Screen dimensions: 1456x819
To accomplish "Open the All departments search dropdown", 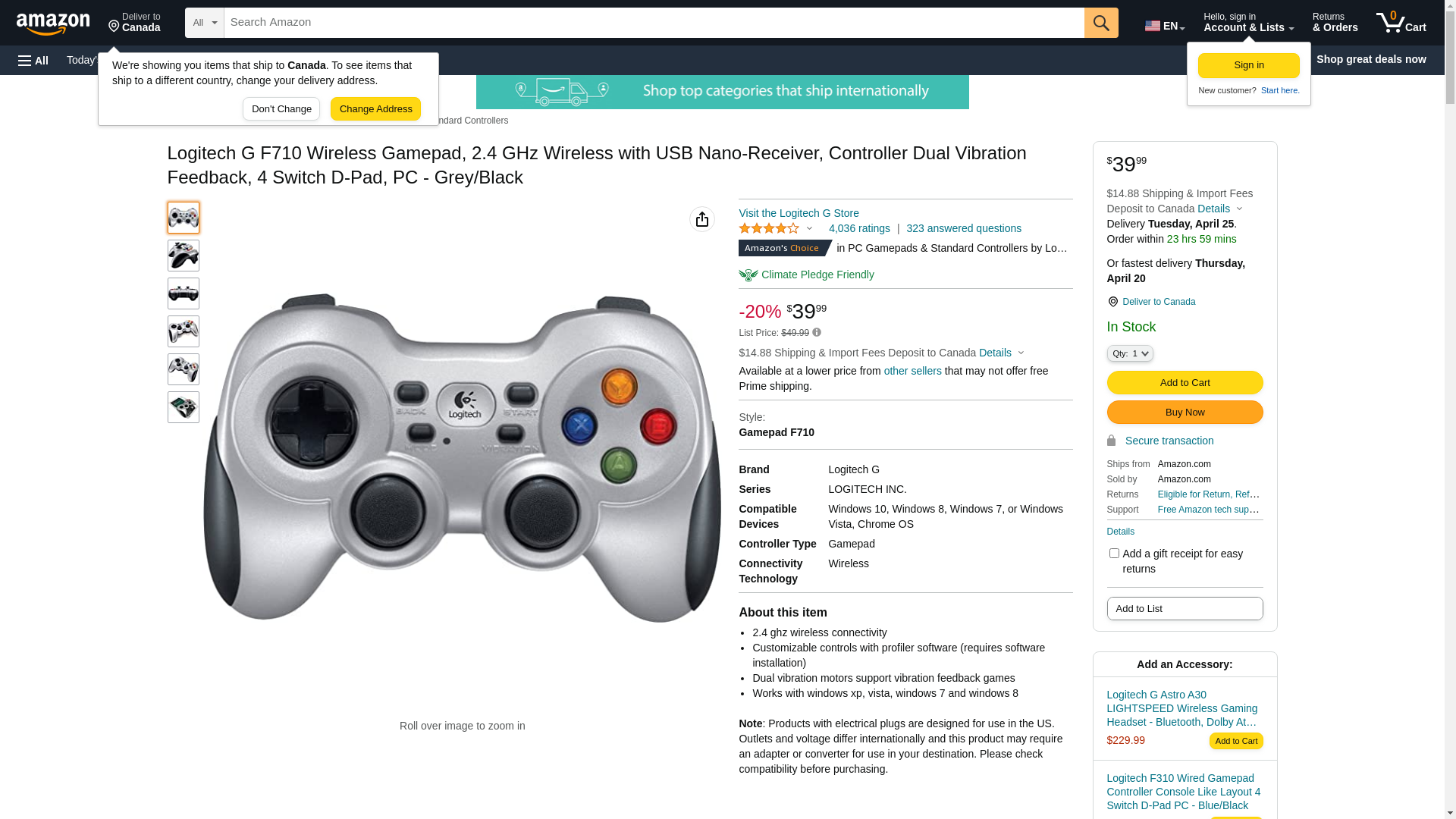I will pos(205,23).
